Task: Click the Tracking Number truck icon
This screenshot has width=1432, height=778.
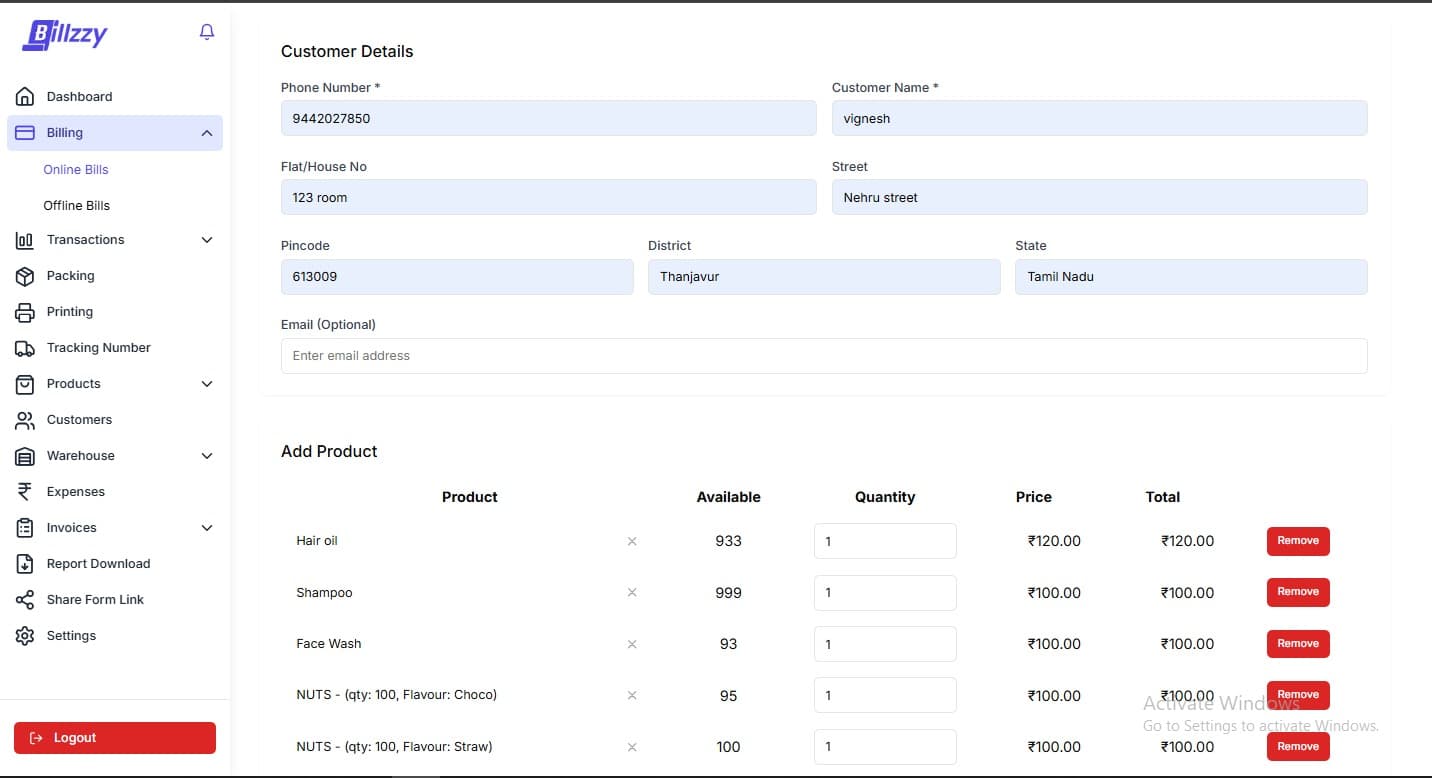Action: click(25, 348)
